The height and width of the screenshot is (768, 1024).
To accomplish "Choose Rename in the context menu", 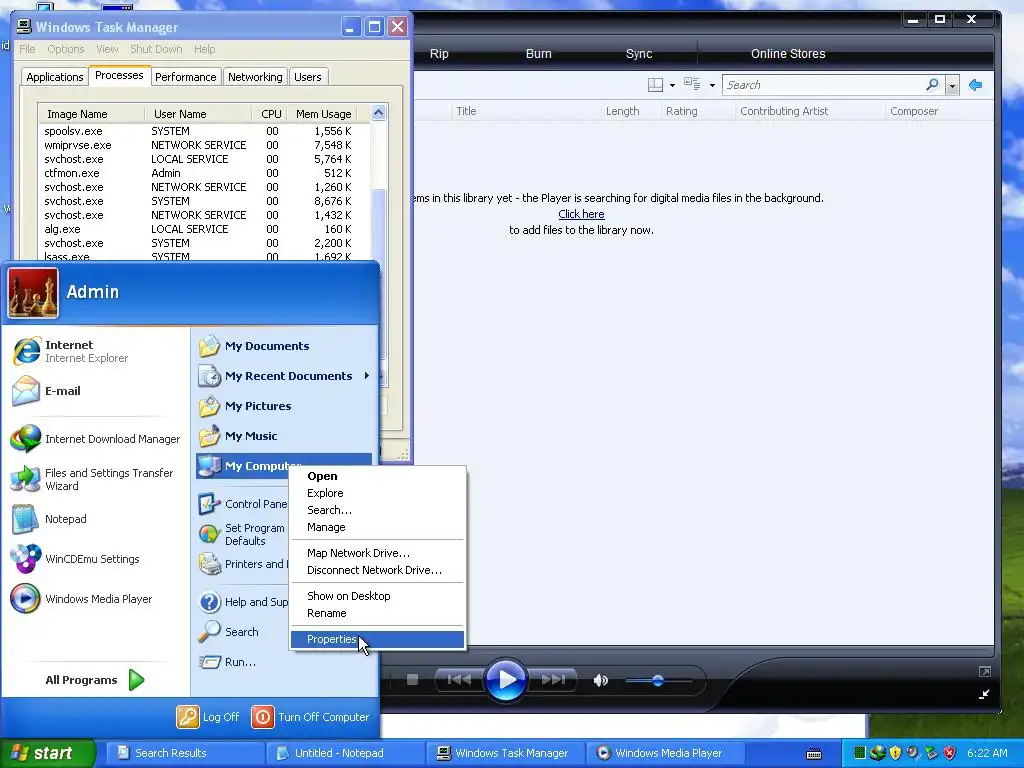I will 377,613.
